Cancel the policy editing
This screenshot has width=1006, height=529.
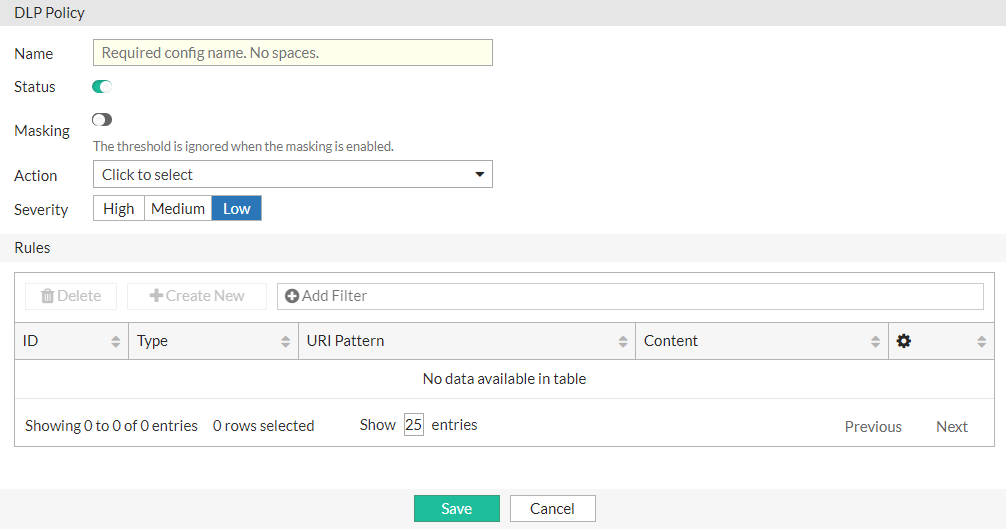tap(552, 508)
